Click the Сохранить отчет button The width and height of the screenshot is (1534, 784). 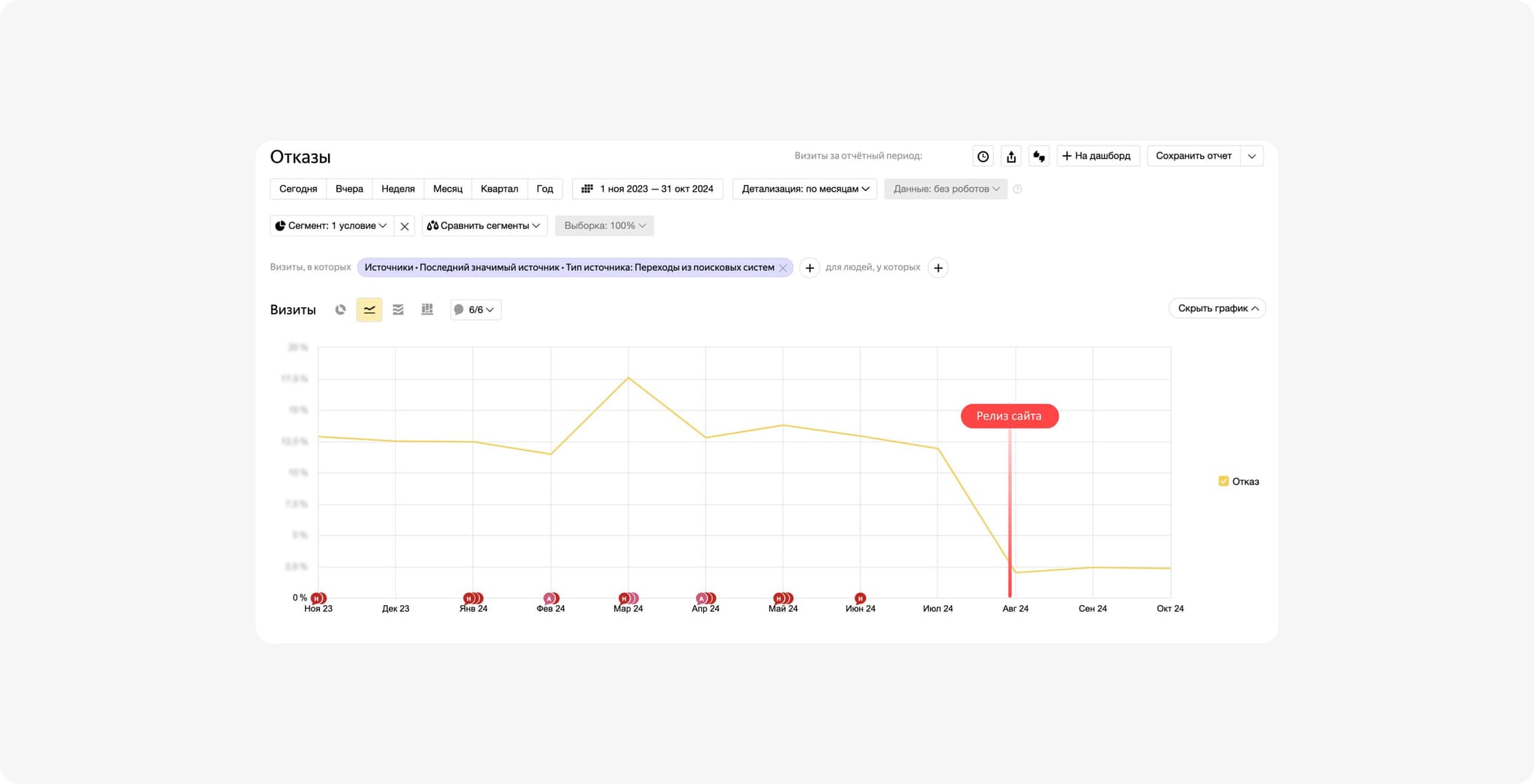point(1193,156)
